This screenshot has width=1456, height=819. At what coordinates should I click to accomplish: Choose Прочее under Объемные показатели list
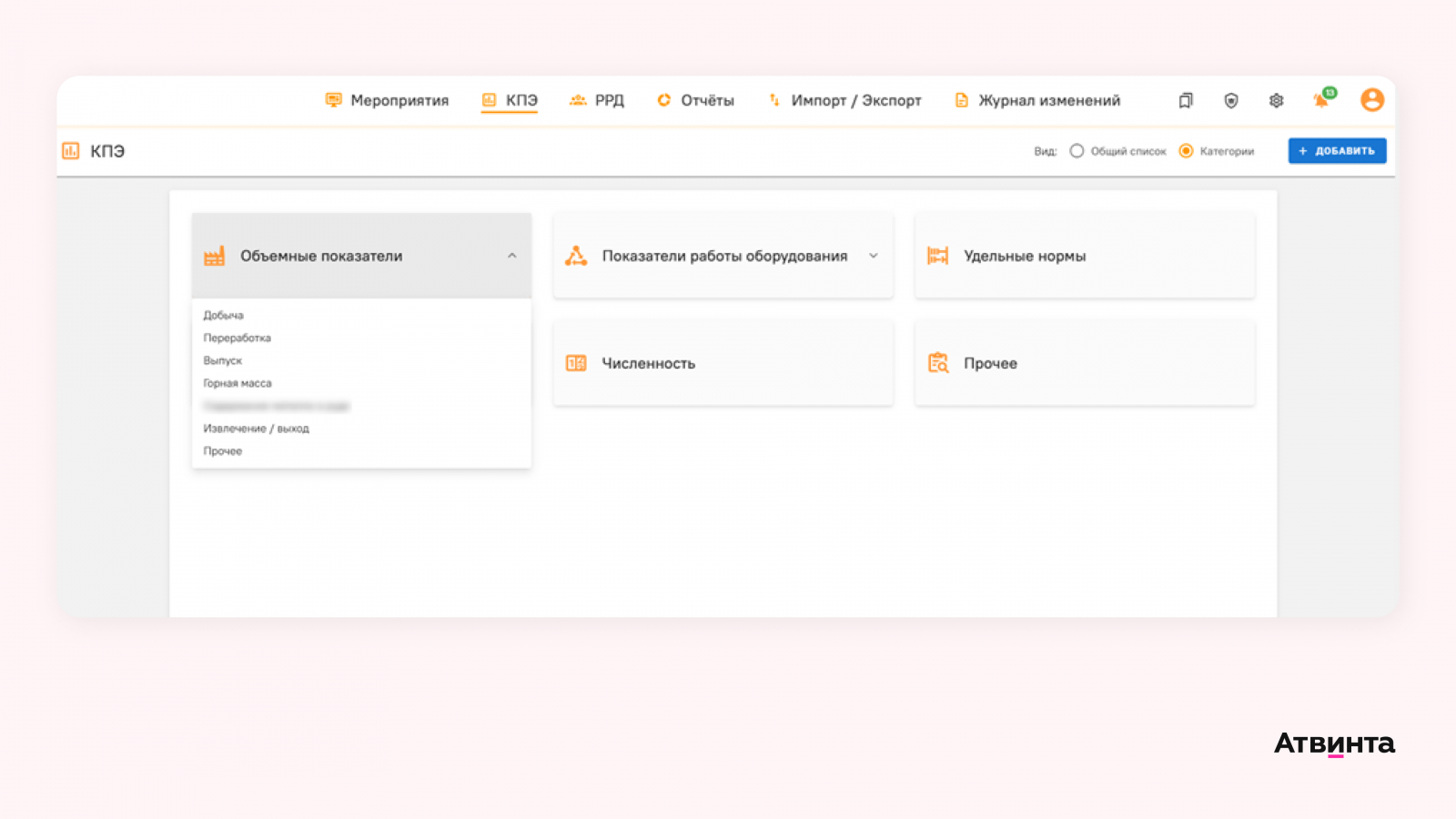tap(223, 451)
